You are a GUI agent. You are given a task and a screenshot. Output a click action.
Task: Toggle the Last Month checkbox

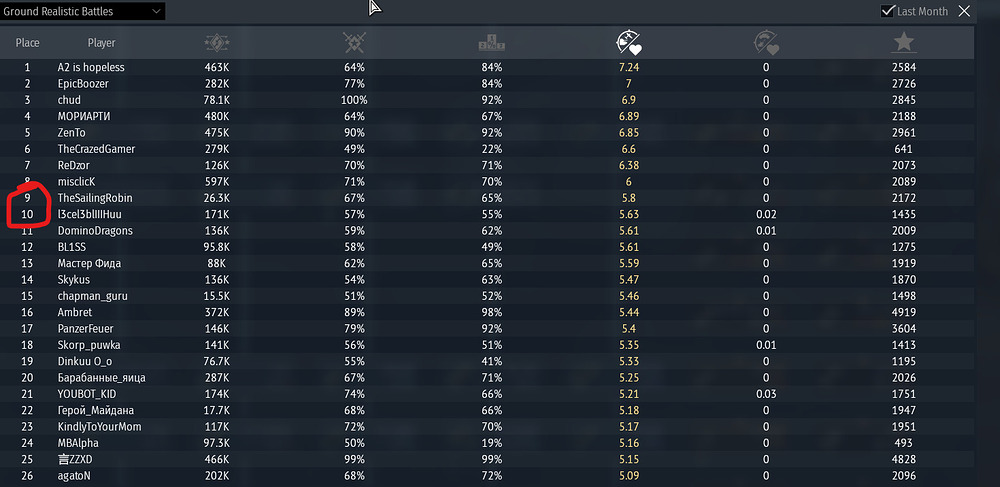click(x=887, y=11)
